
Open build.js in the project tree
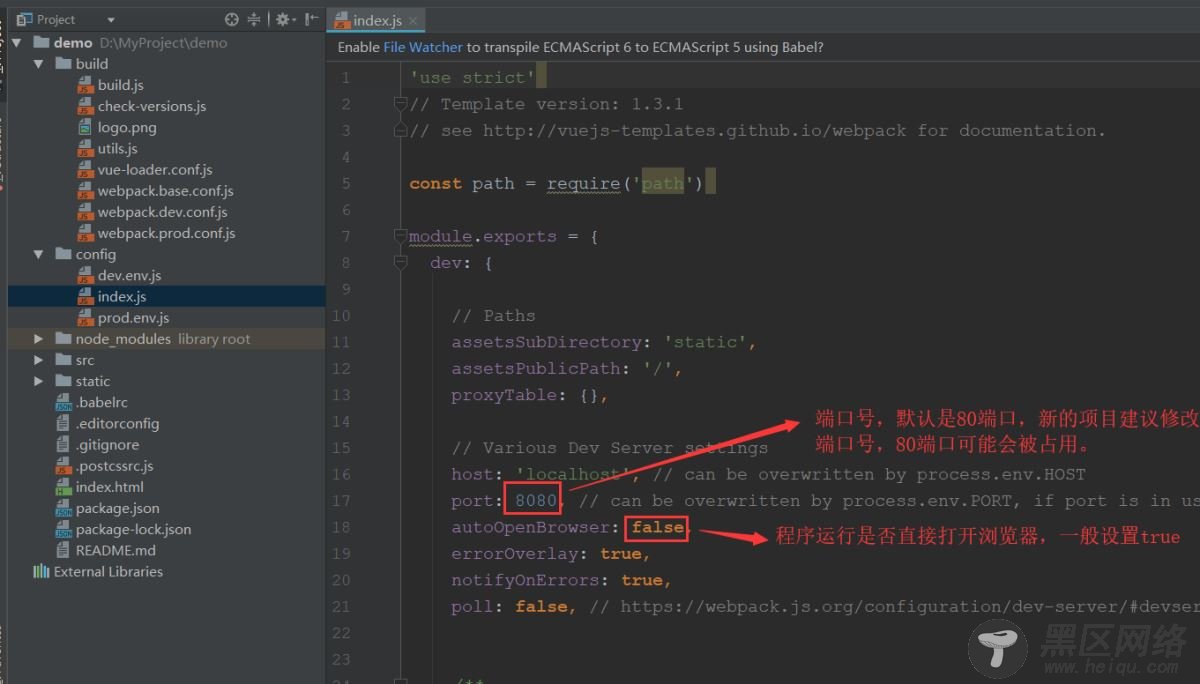point(120,85)
